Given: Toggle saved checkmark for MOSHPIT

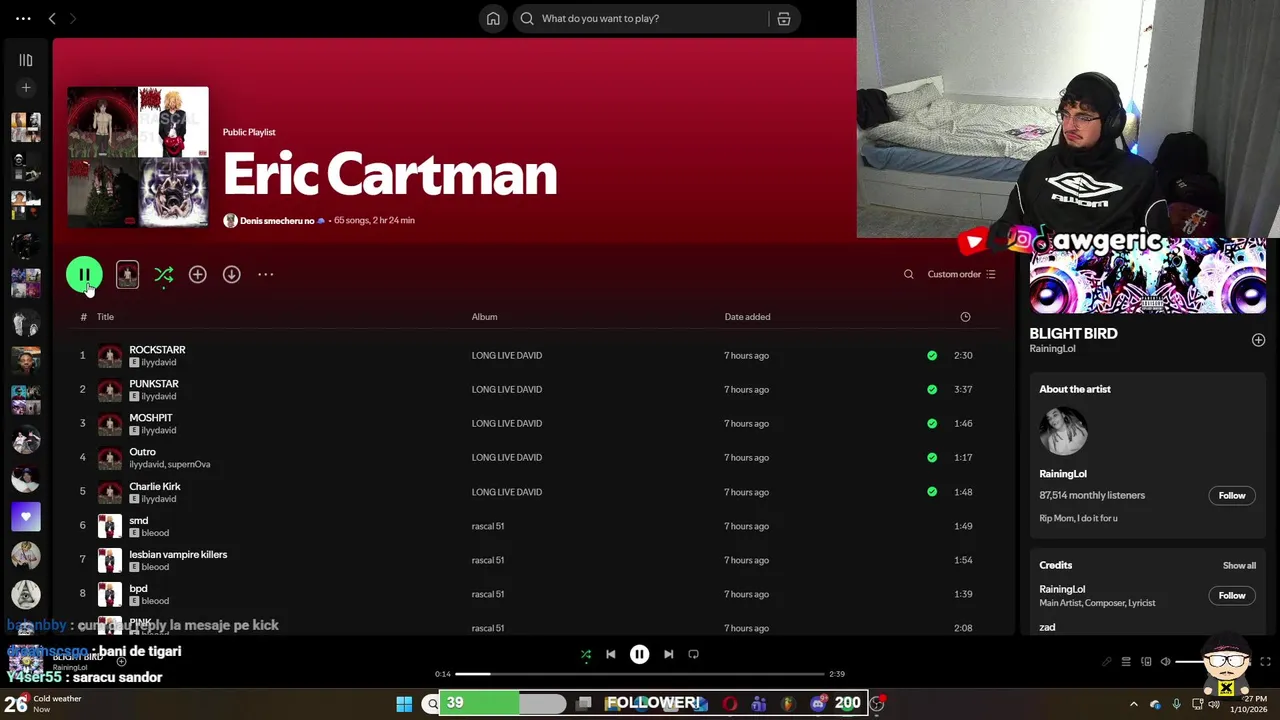Looking at the screenshot, I should click(x=932, y=423).
